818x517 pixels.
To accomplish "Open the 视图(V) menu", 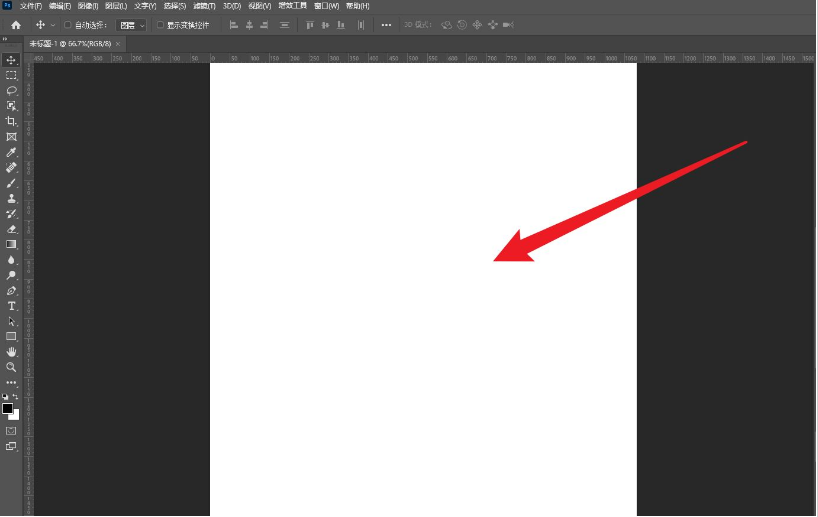I will pyautogui.click(x=259, y=6).
